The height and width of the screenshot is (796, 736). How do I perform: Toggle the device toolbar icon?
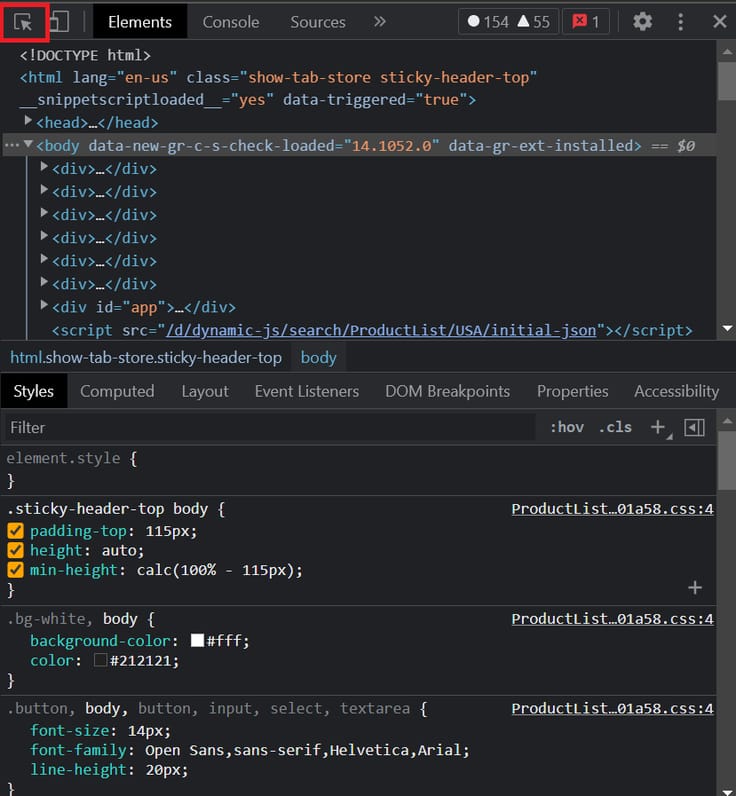click(x=59, y=21)
